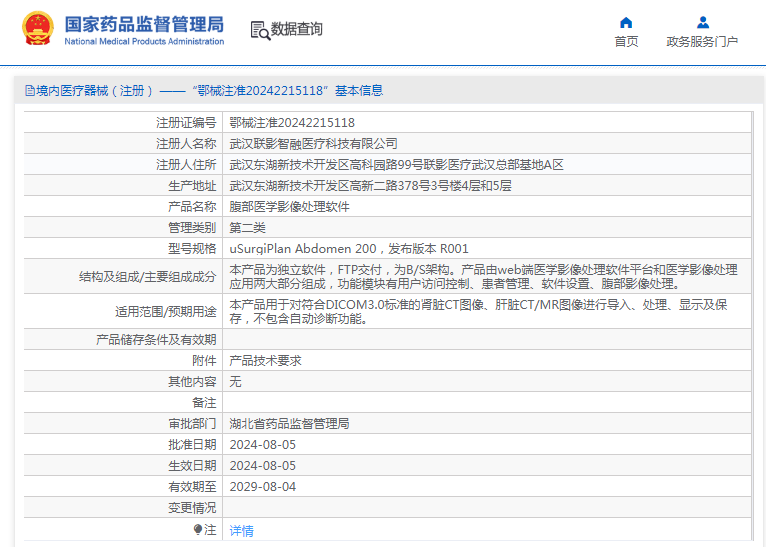Click the home house icon

click(x=626, y=22)
